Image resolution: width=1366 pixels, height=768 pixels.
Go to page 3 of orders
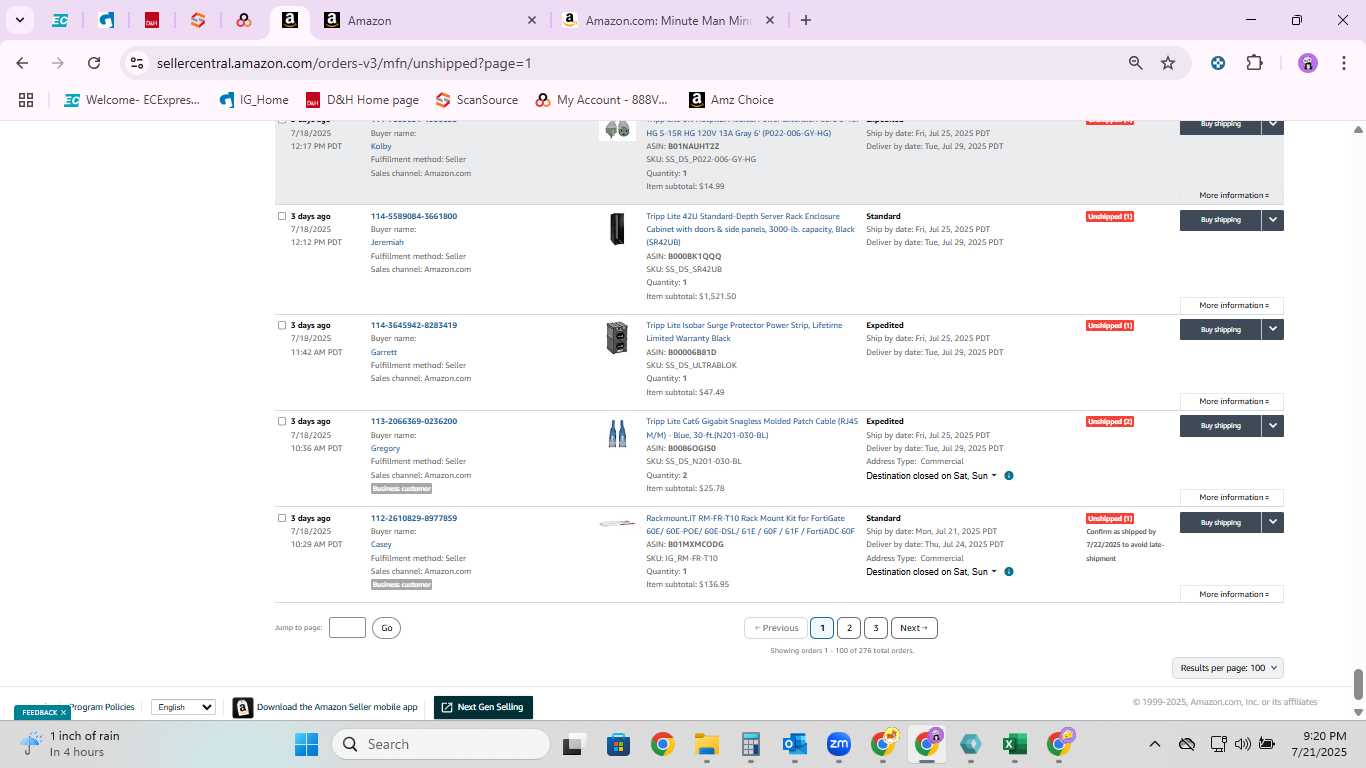pyautogui.click(x=876, y=628)
